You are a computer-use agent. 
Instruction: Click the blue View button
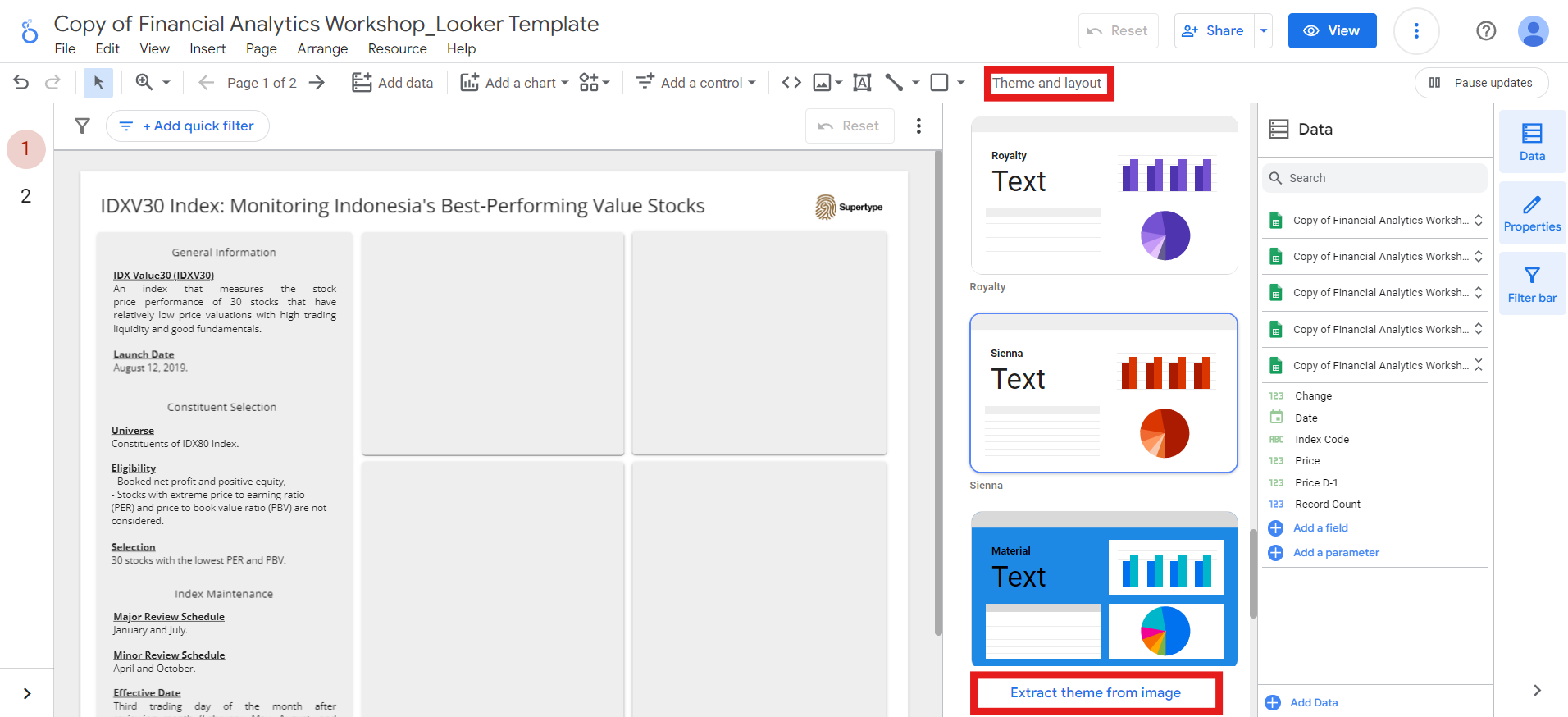point(1332,31)
